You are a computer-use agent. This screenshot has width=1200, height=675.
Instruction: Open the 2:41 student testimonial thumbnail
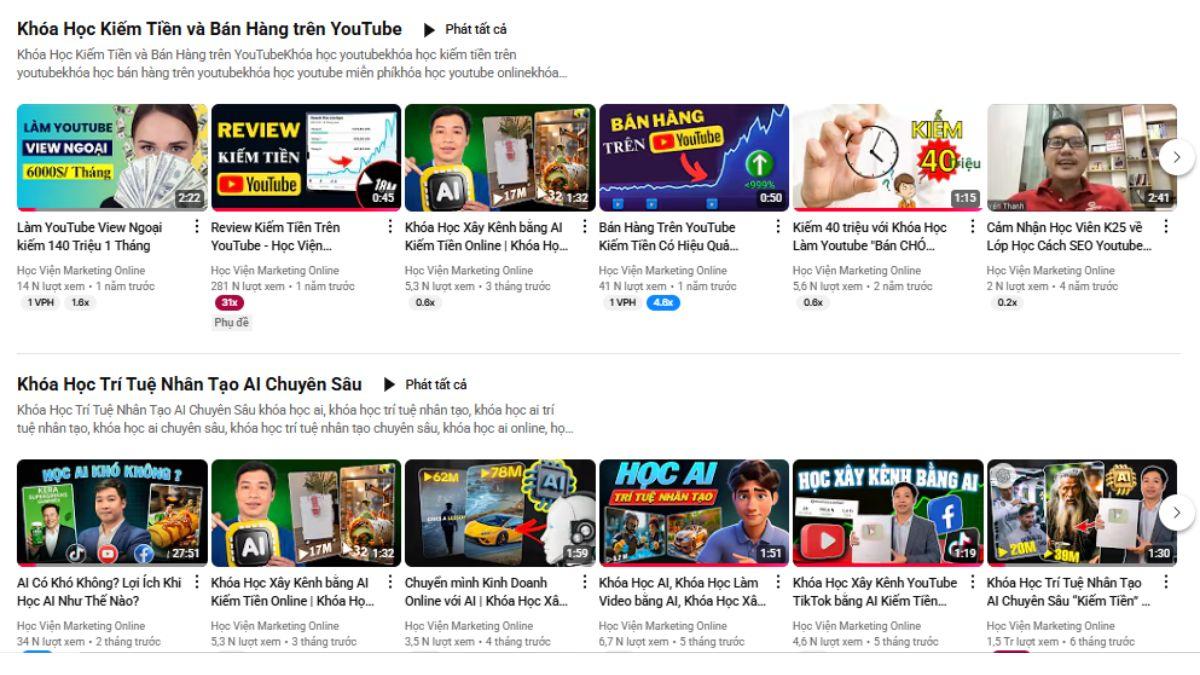coord(1082,157)
